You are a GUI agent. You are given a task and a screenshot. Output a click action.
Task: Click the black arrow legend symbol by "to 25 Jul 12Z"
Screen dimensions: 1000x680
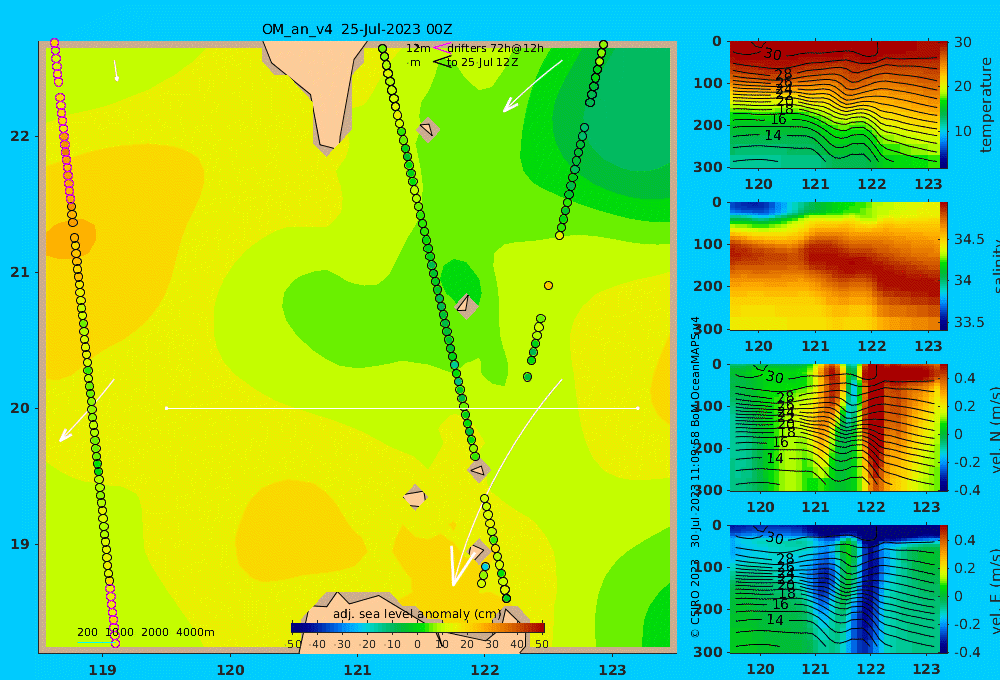tap(441, 62)
